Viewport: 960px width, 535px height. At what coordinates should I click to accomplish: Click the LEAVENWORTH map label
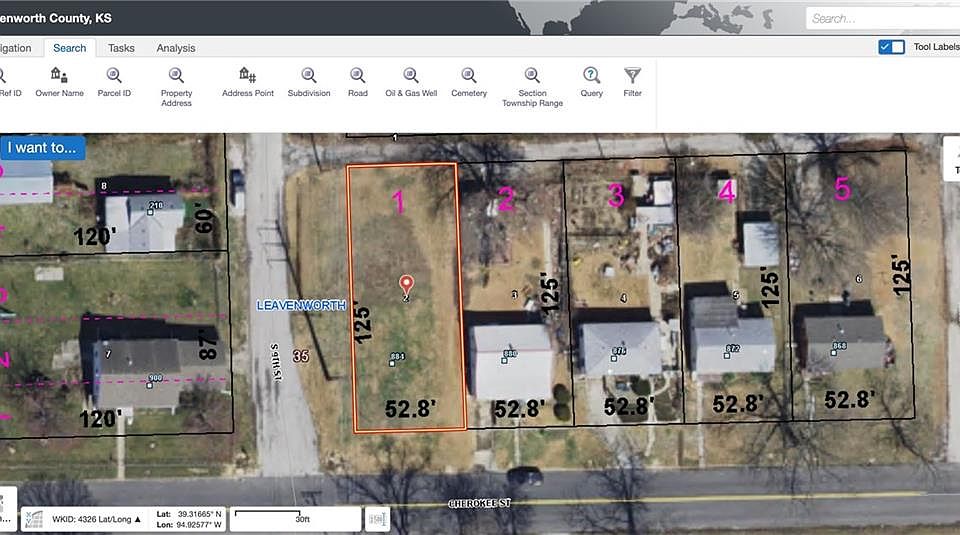click(301, 305)
